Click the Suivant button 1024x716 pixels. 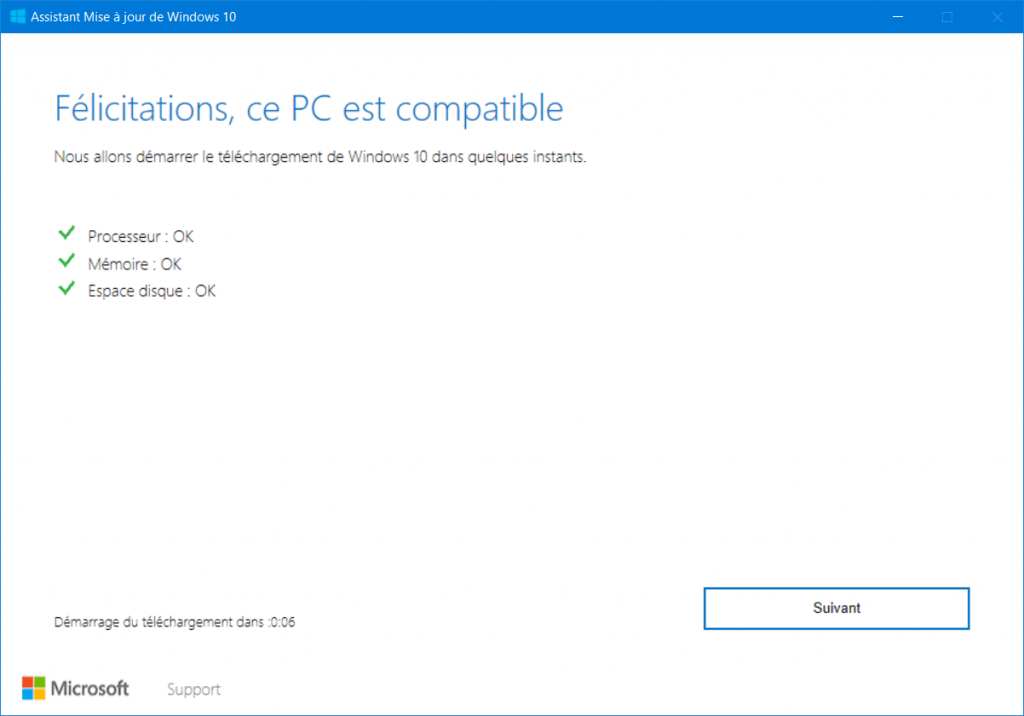click(836, 608)
